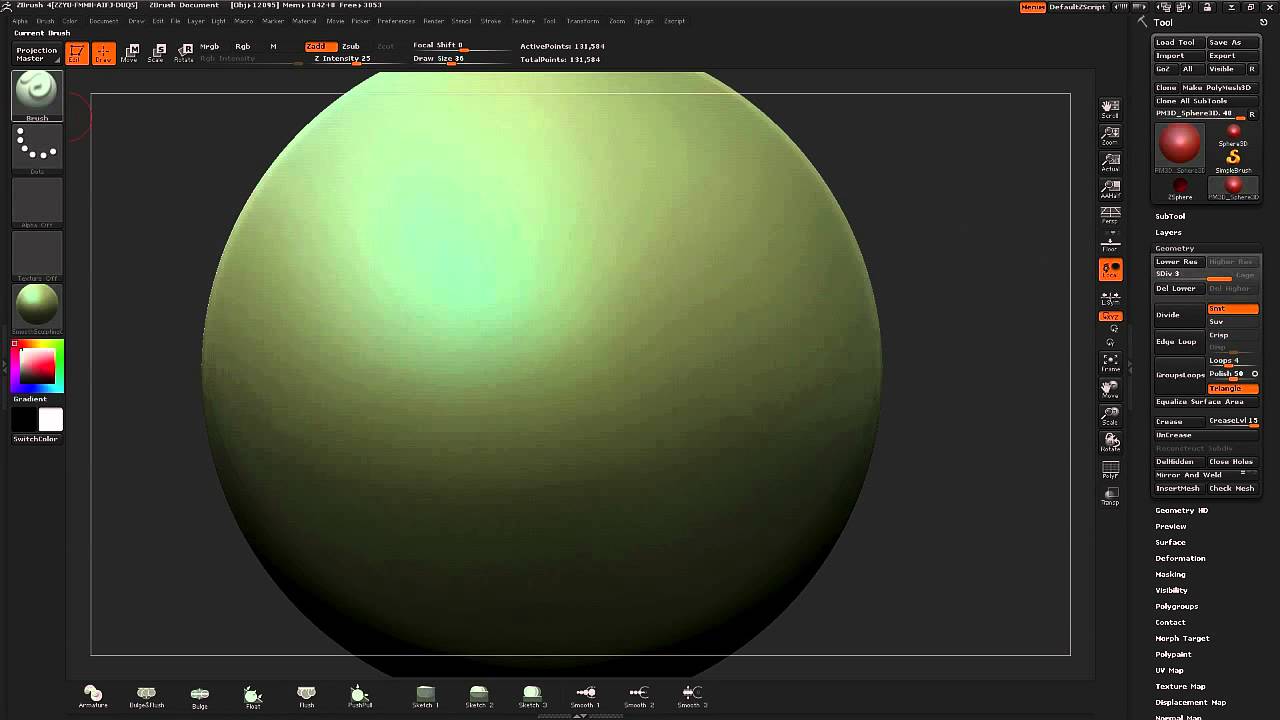Viewport: 1280px width, 720px height.
Task: Select the Edit mode button
Action: click(x=77, y=54)
